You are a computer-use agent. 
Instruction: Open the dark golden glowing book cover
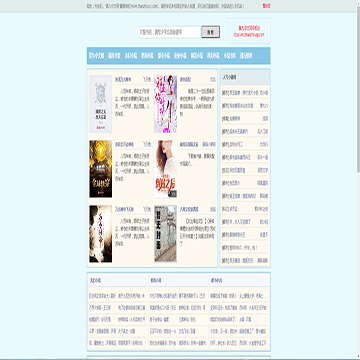(101, 169)
